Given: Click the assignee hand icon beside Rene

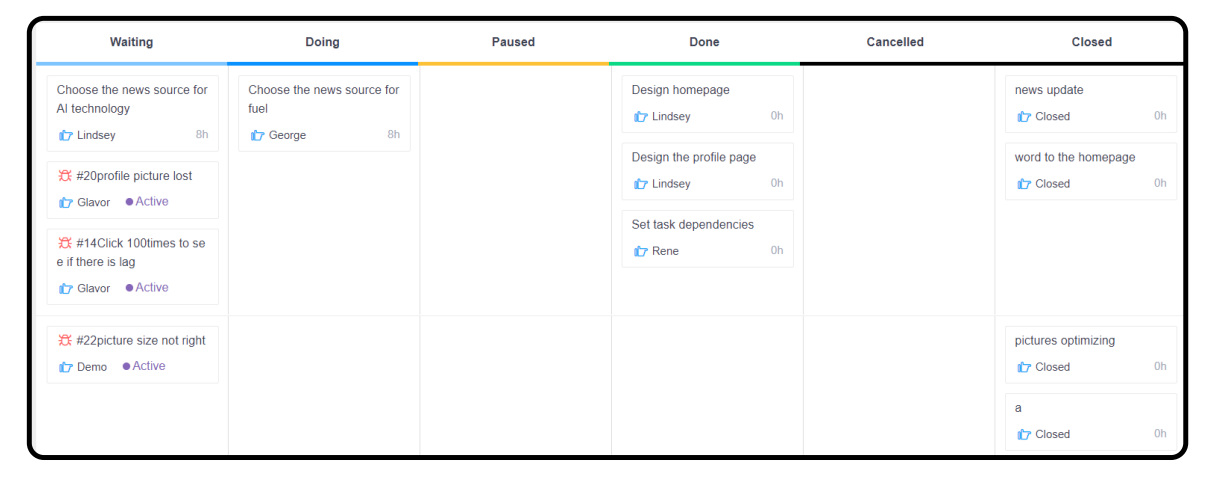Looking at the screenshot, I should [x=641, y=251].
